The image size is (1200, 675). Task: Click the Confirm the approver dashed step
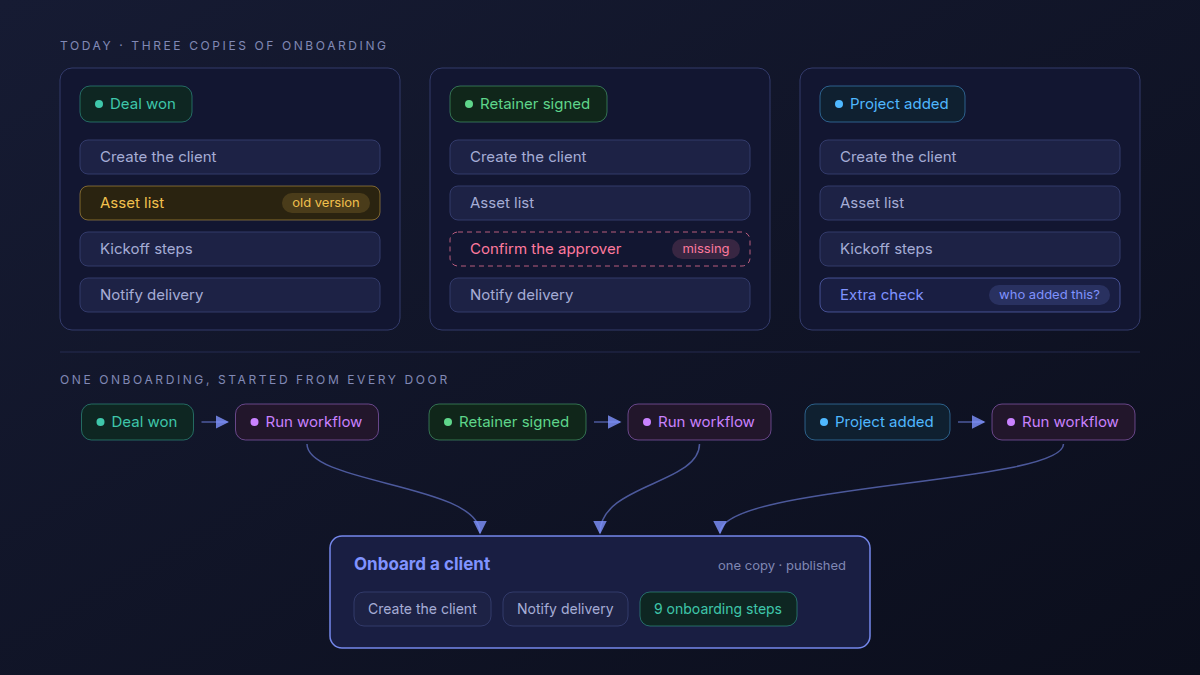(600, 249)
